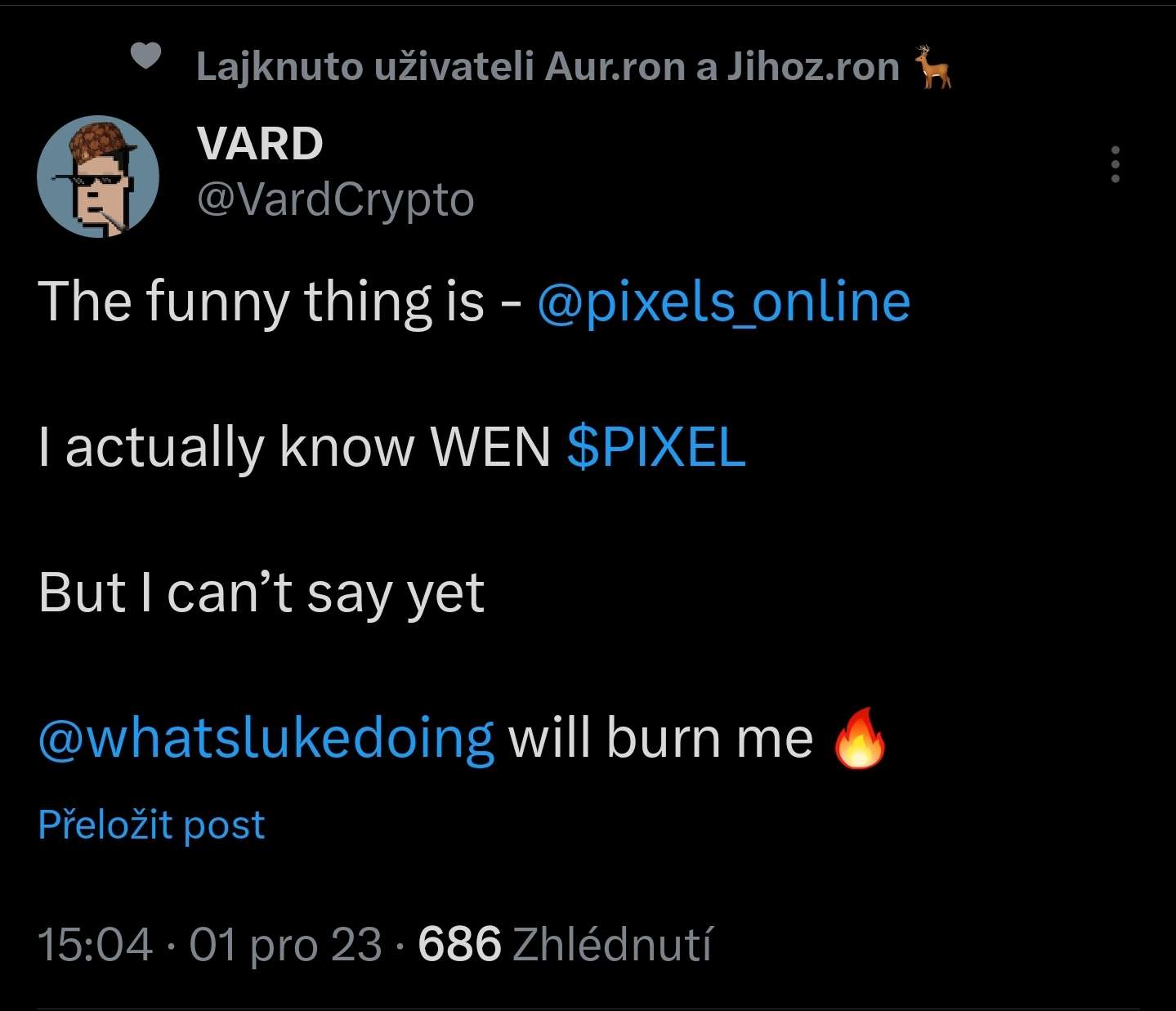1176x1011 pixels.
Task: Open the 686 Zhlédnutí view count
Action: 565,945
